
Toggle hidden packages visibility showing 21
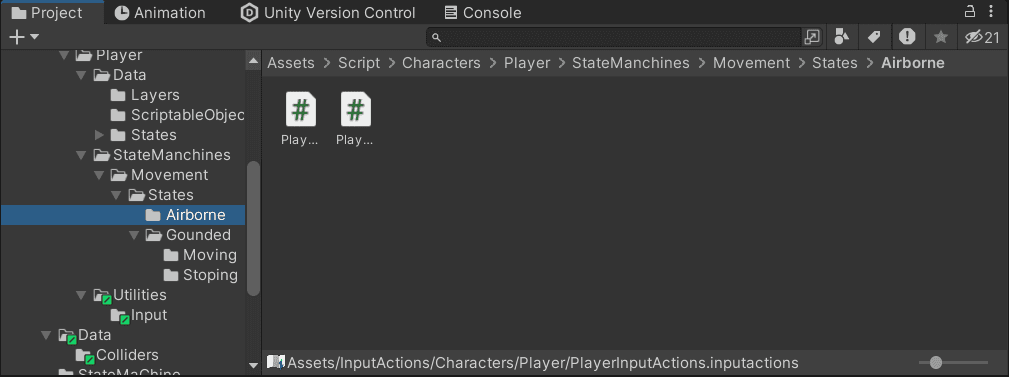[983, 37]
